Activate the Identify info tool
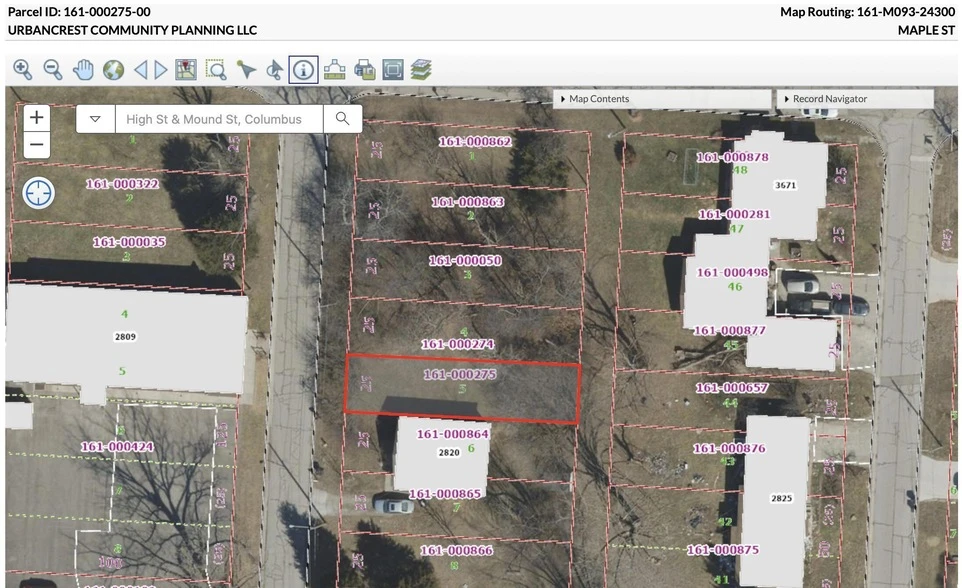This screenshot has width=962, height=588. click(x=303, y=70)
